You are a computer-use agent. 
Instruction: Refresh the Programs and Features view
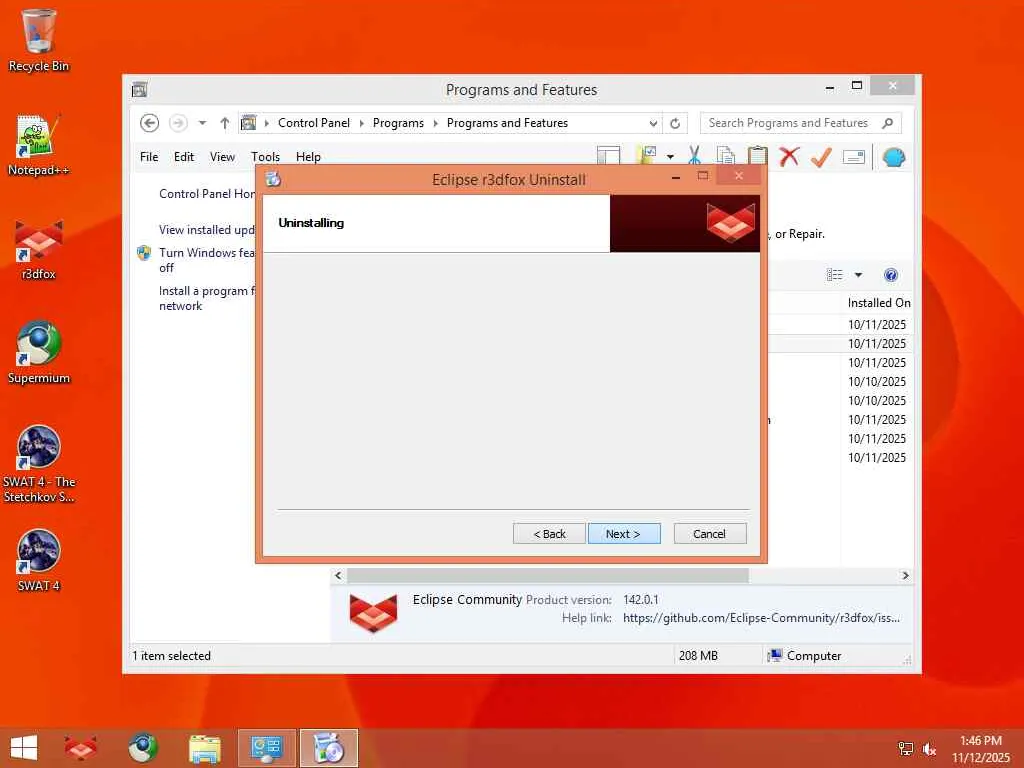point(675,123)
